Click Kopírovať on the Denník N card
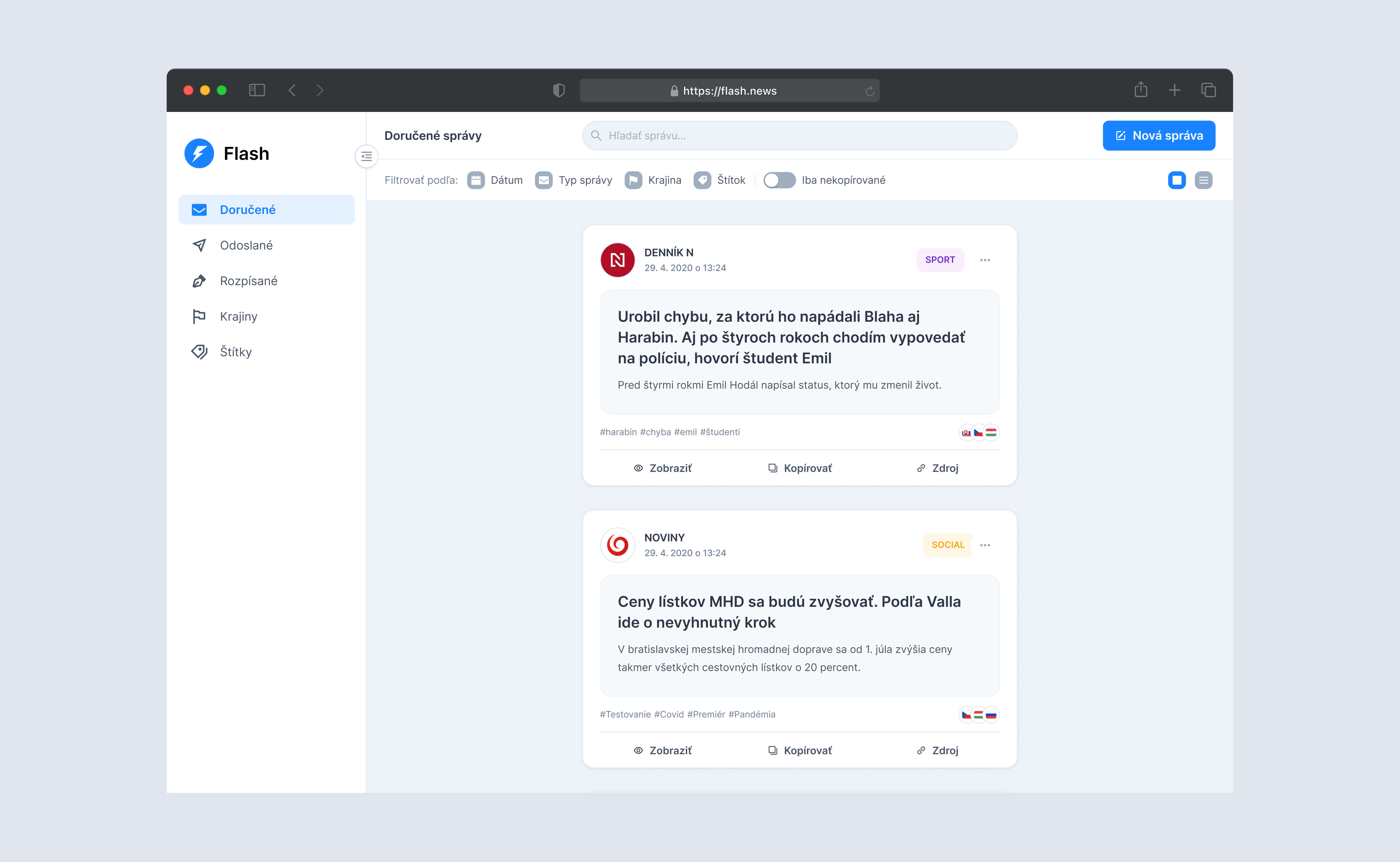The image size is (1400, 862). click(x=800, y=468)
